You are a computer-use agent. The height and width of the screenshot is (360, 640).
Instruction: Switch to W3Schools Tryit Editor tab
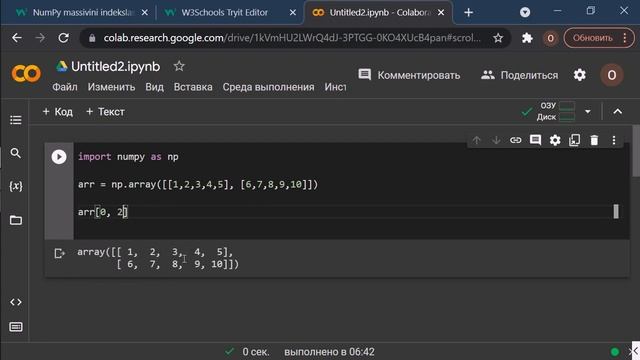click(x=229, y=13)
